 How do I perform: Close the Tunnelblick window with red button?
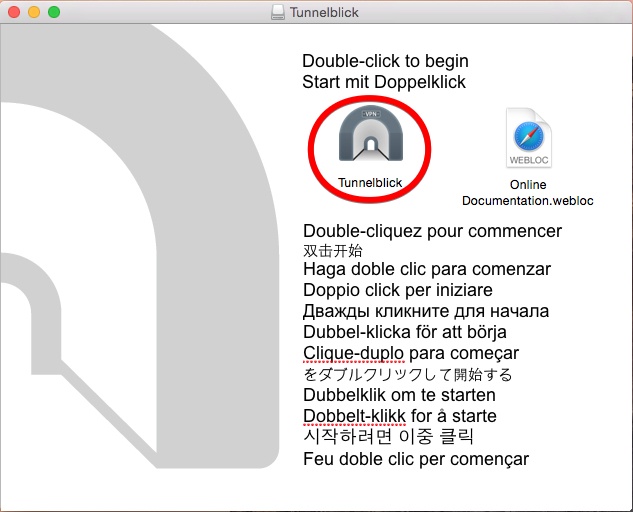(14, 13)
